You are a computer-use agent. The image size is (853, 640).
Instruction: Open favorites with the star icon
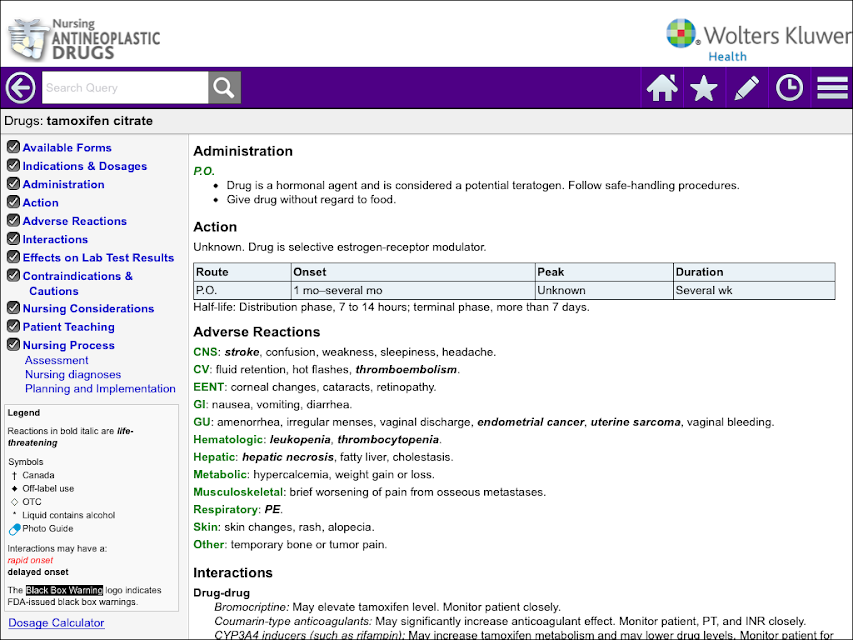click(703, 88)
